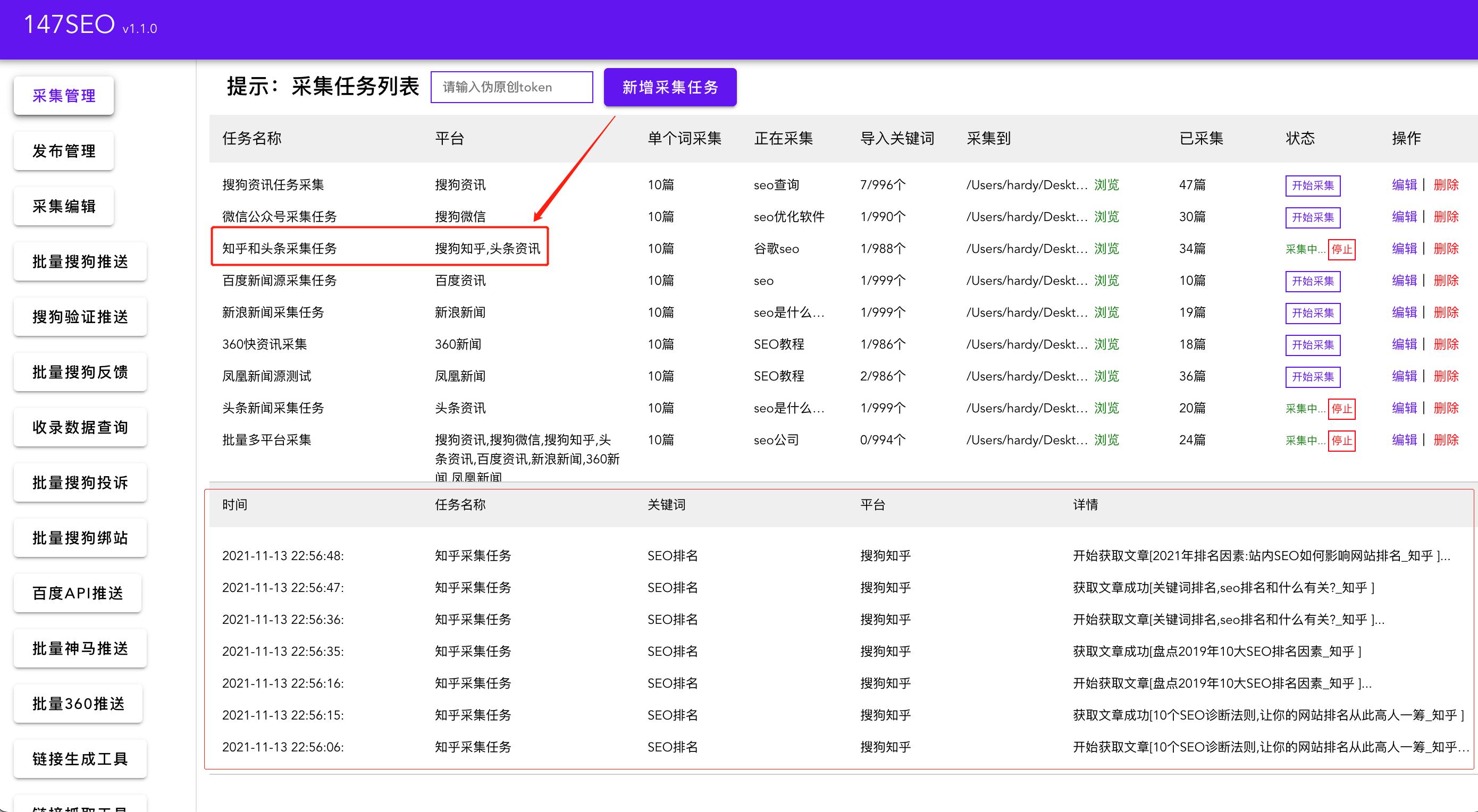Click the 伪原创token input field
1478x812 pixels.
click(x=512, y=87)
